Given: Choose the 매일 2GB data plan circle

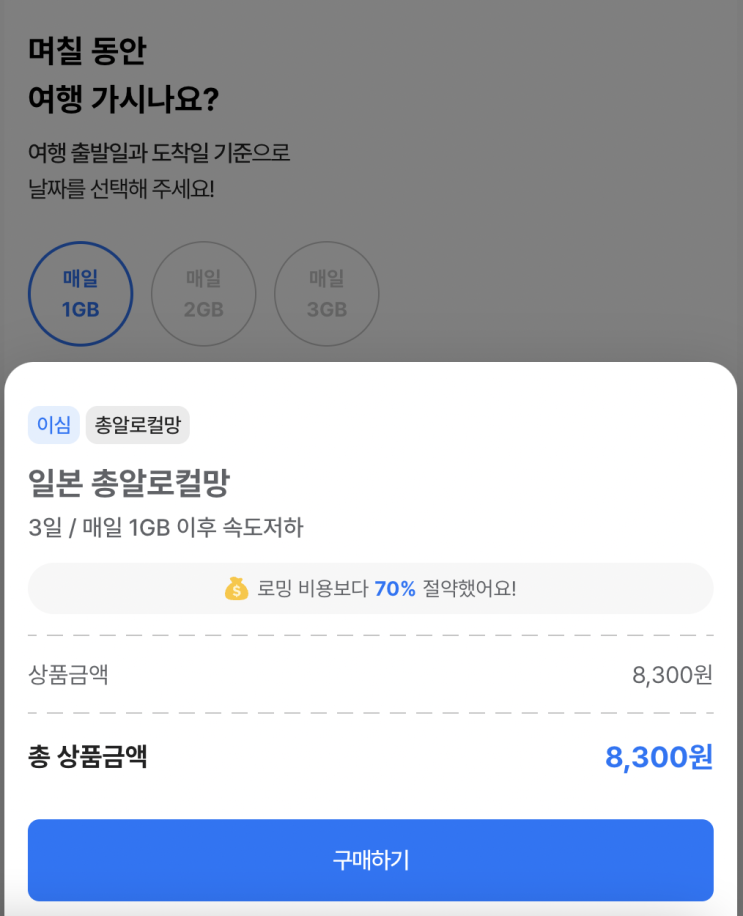Looking at the screenshot, I should (x=204, y=294).
